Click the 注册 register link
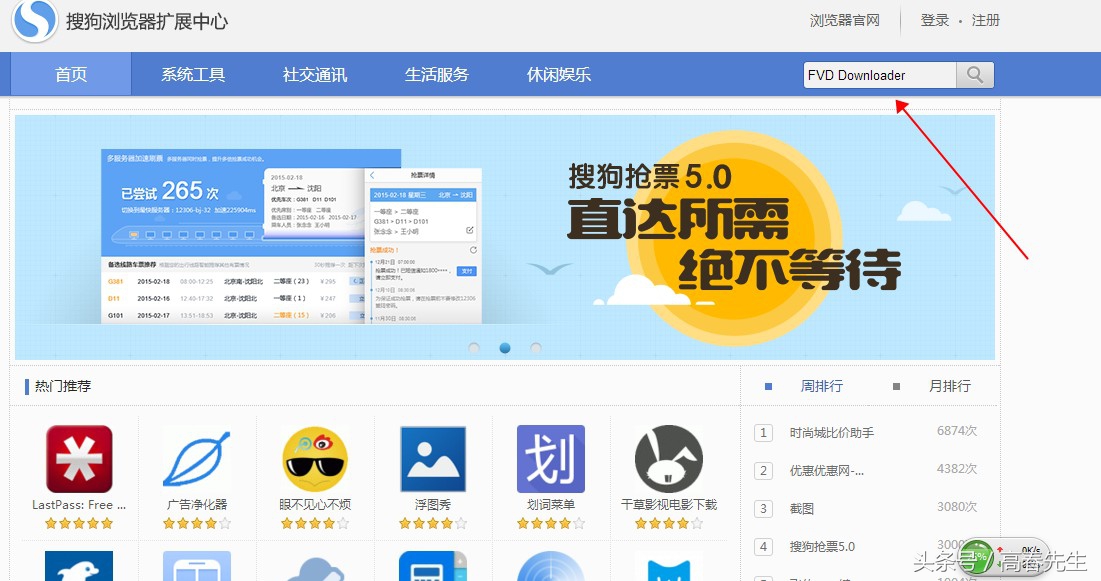Image resolution: width=1101 pixels, height=581 pixels. (984, 20)
